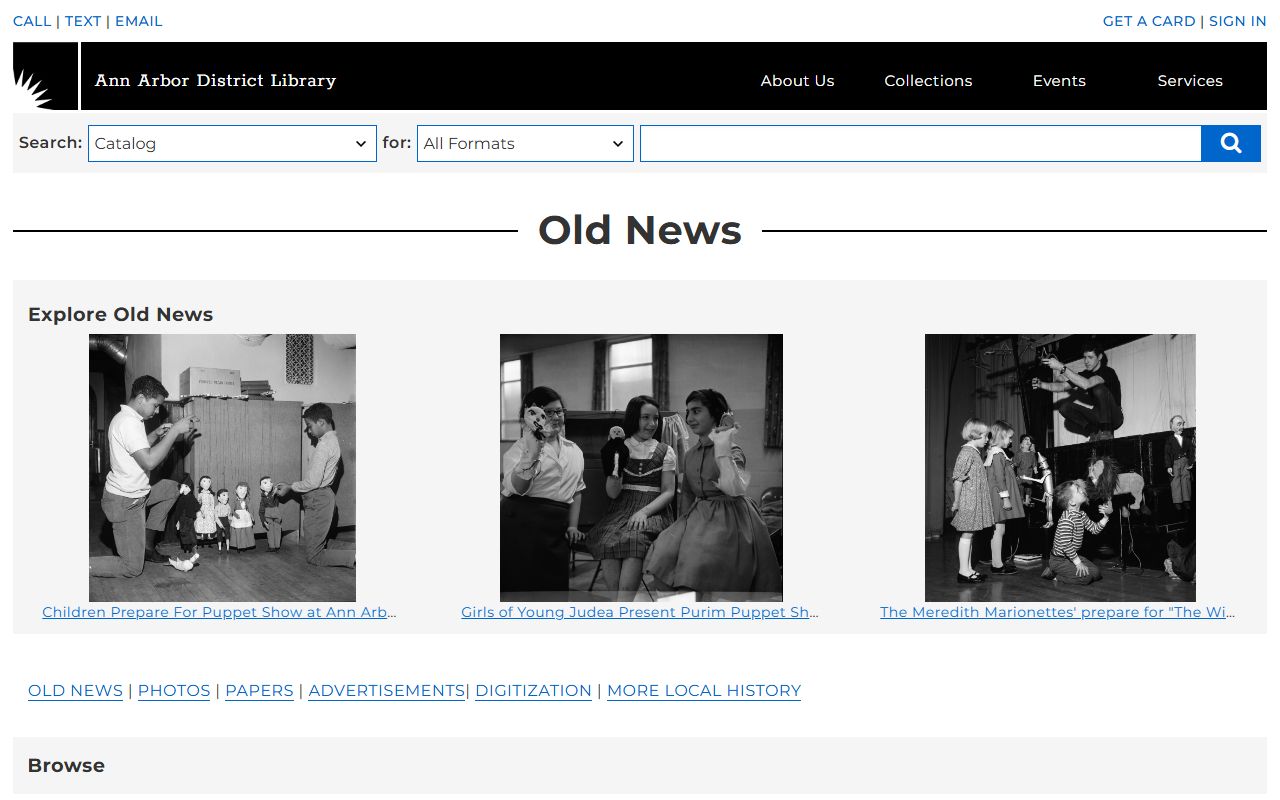
Task: Click the Old News page heading
Action: pyautogui.click(x=640, y=230)
